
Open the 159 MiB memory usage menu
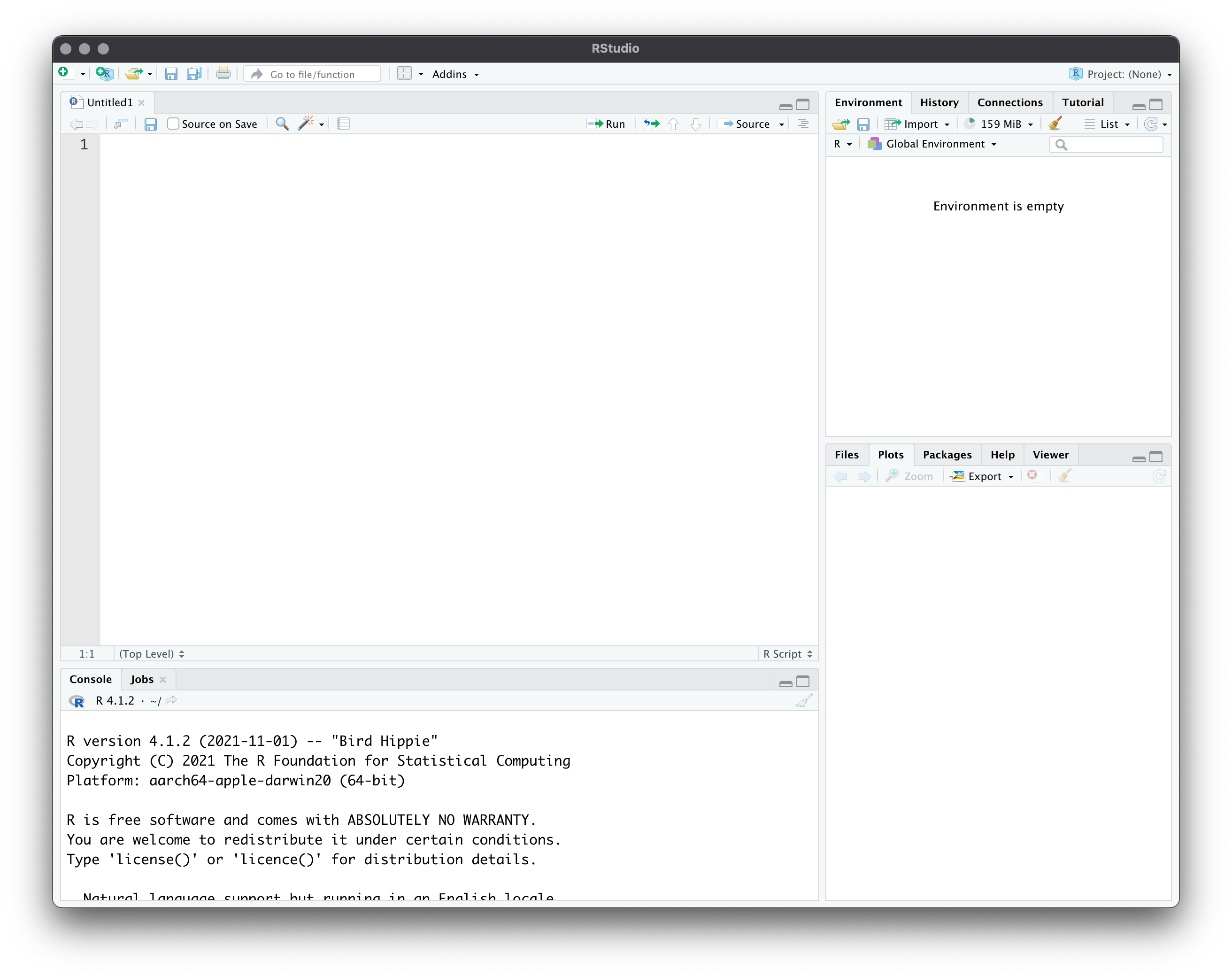pyautogui.click(x=1000, y=124)
